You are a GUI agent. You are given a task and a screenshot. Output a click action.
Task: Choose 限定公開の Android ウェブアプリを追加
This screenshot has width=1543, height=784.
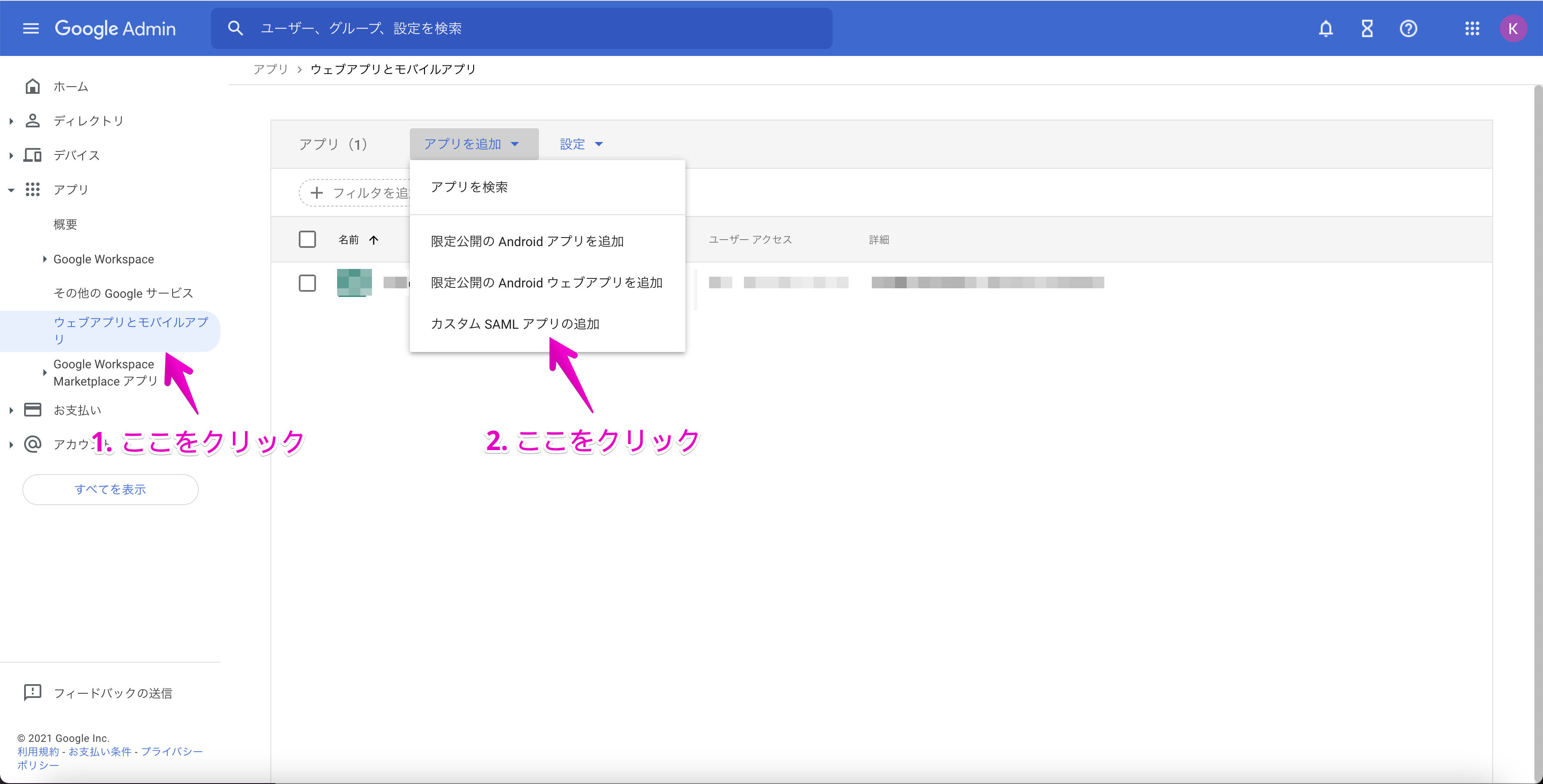pos(548,282)
